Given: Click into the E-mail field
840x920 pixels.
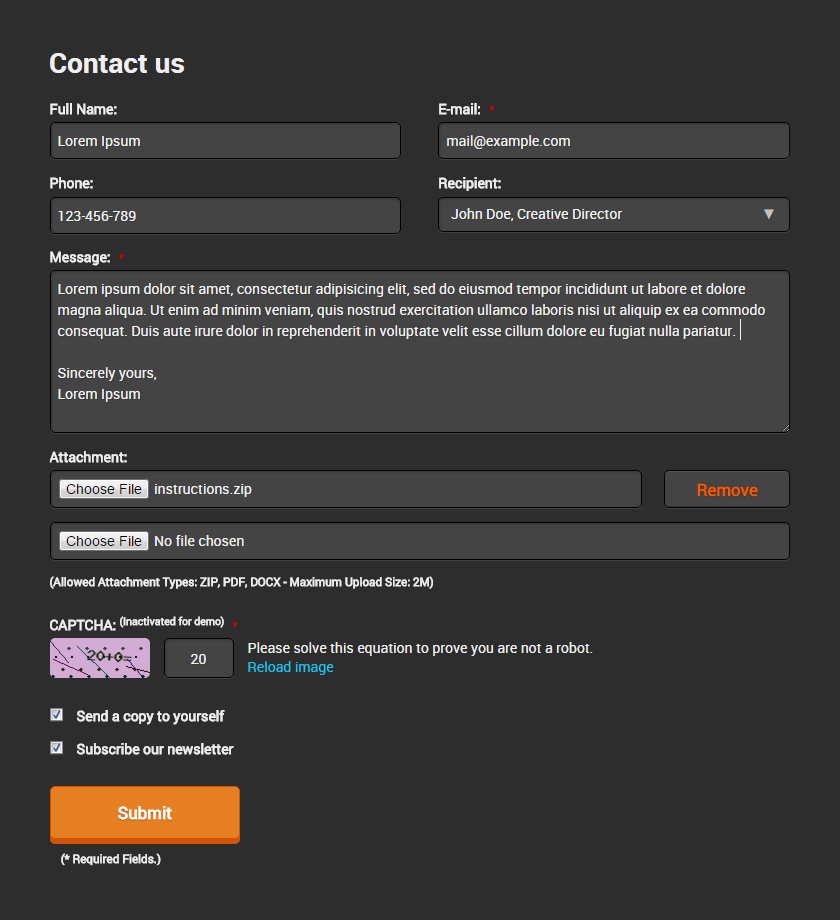Looking at the screenshot, I should (x=614, y=141).
